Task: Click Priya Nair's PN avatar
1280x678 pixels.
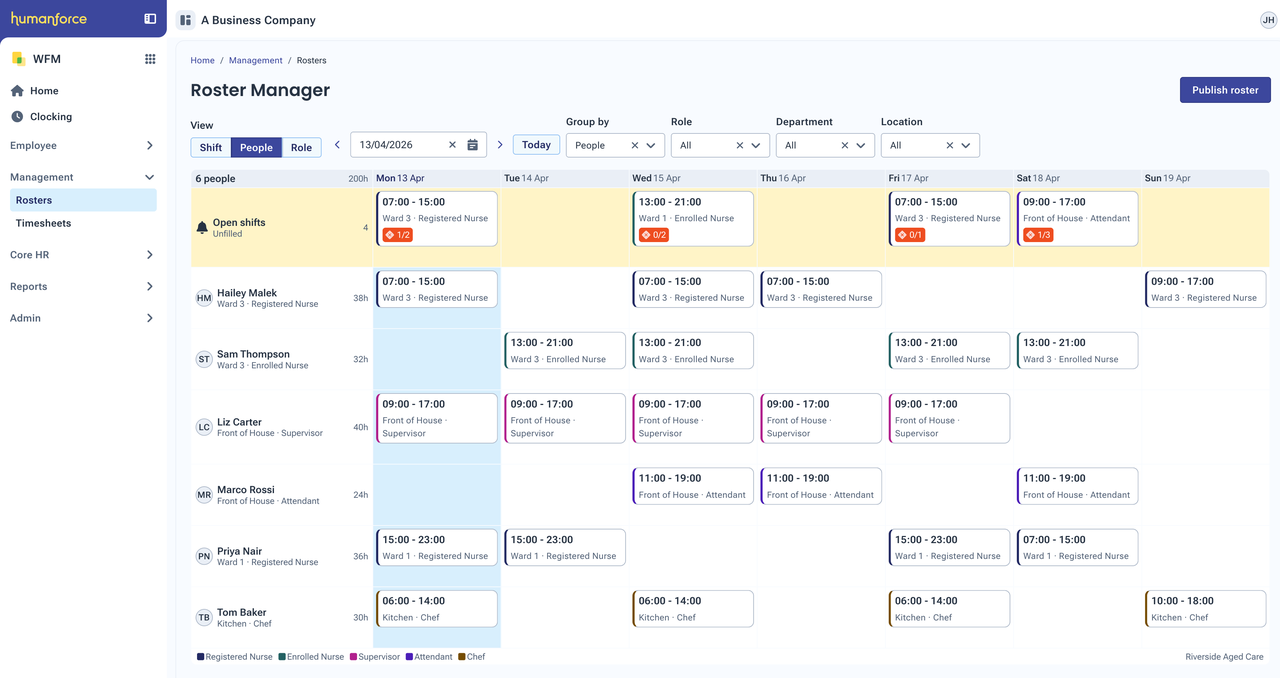Action: (204, 556)
